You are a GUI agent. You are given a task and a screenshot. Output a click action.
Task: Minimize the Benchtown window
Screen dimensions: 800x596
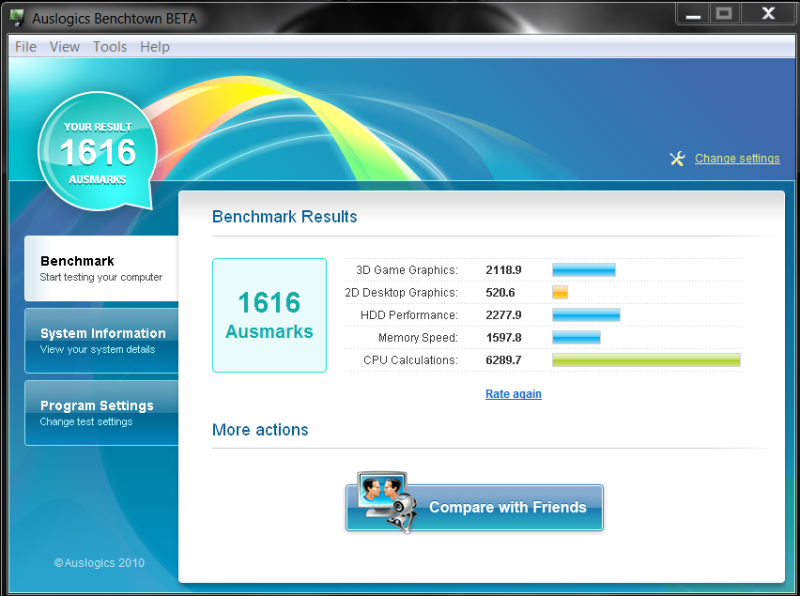click(x=693, y=14)
